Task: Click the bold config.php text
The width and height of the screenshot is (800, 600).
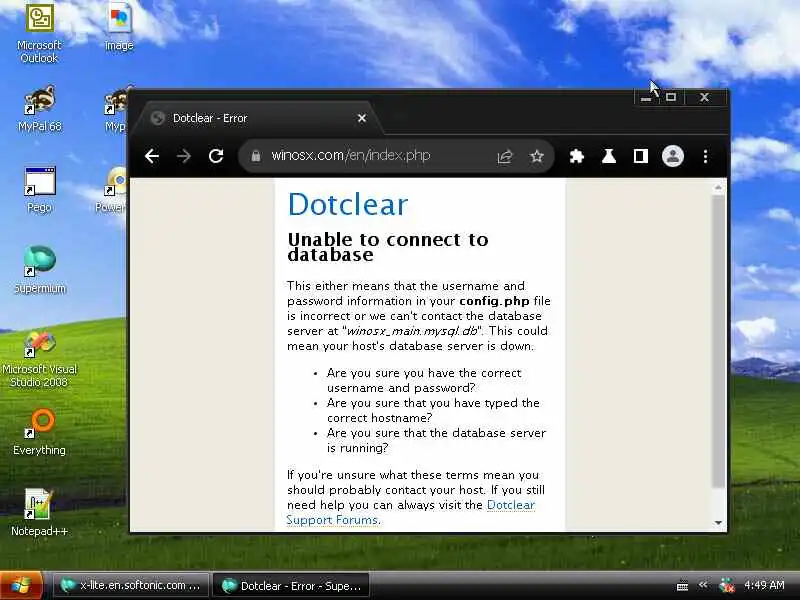Action: (494, 301)
